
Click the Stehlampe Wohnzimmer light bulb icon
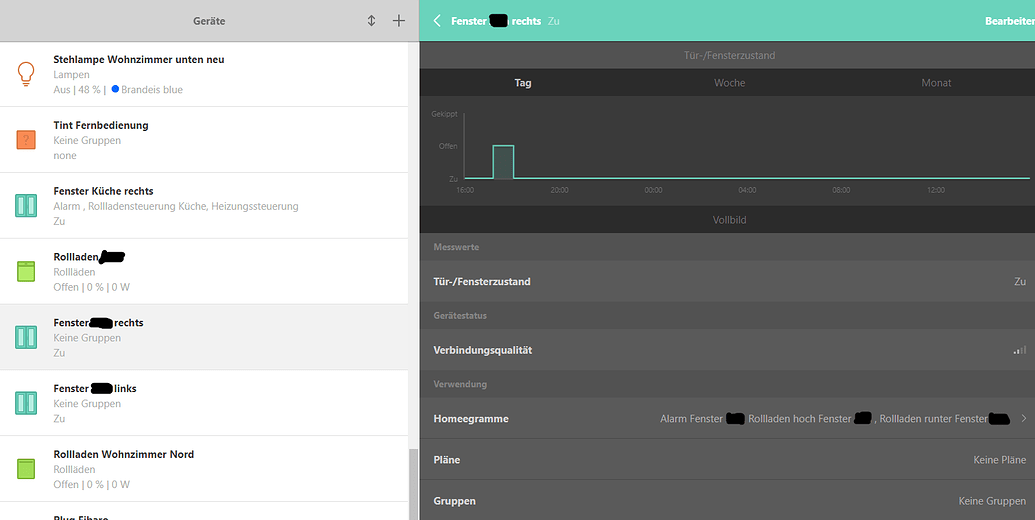point(26,74)
